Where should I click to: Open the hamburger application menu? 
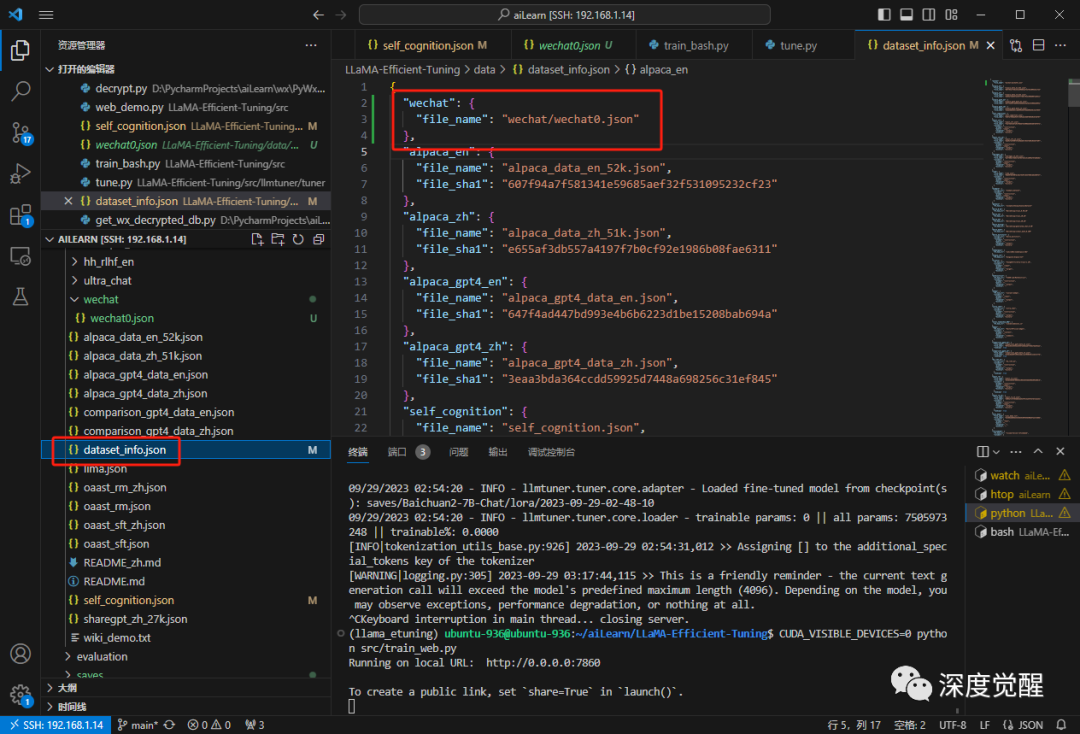point(46,14)
